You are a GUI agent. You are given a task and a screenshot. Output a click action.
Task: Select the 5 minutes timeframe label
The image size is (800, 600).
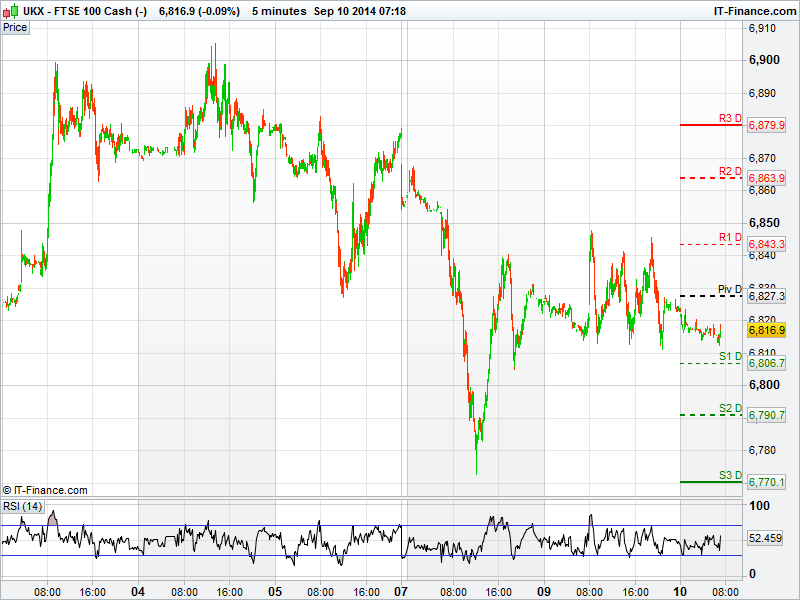(278, 10)
